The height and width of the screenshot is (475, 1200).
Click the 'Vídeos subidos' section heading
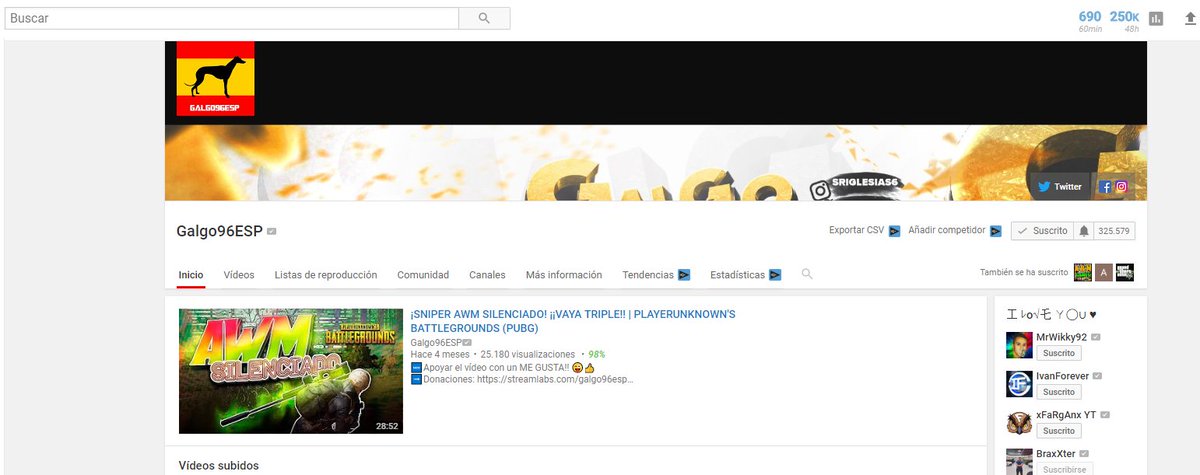coord(218,466)
